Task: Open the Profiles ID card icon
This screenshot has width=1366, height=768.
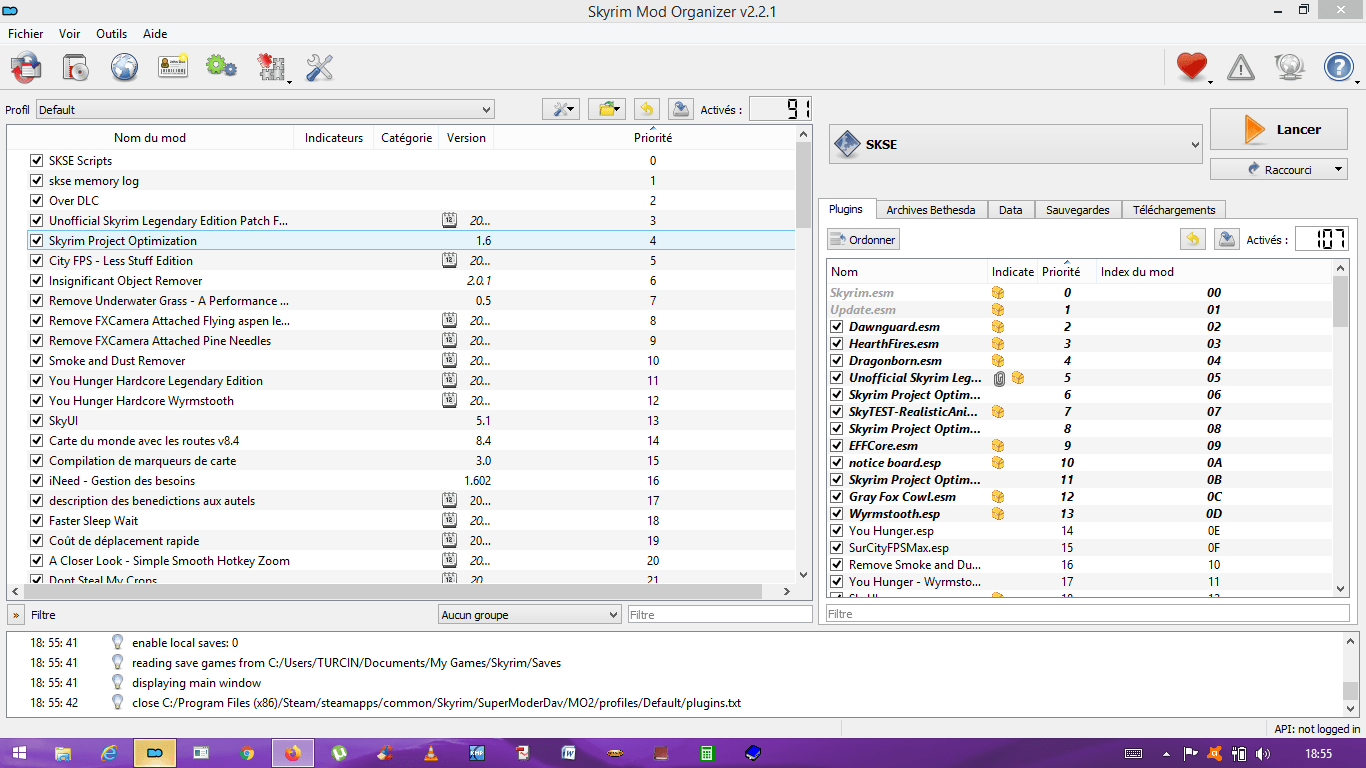Action: [x=173, y=68]
